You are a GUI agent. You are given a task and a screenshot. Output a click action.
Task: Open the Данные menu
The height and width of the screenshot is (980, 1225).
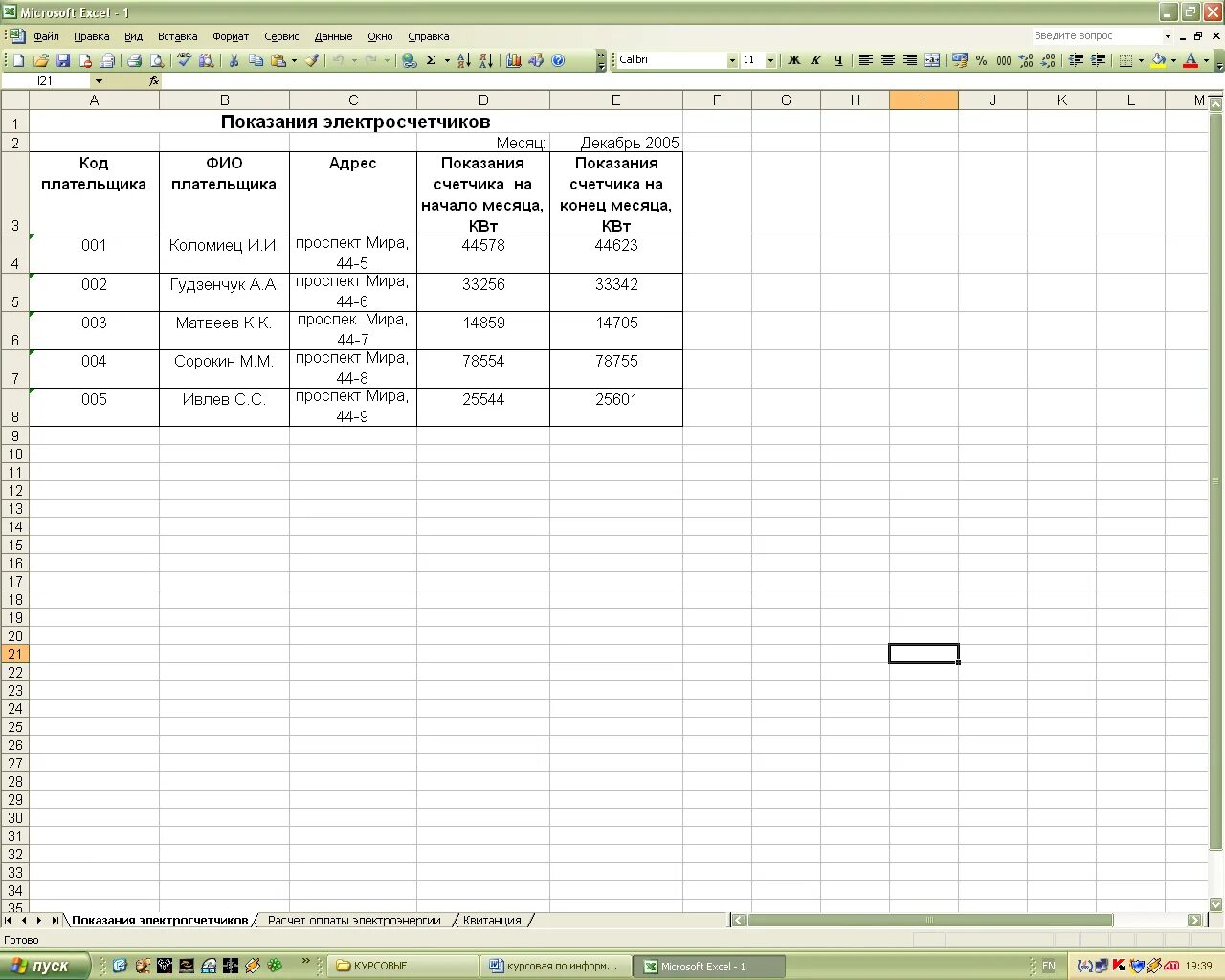333,36
